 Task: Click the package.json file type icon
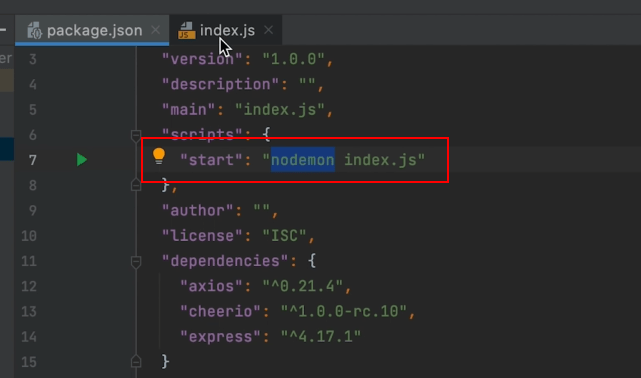point(34,30)
